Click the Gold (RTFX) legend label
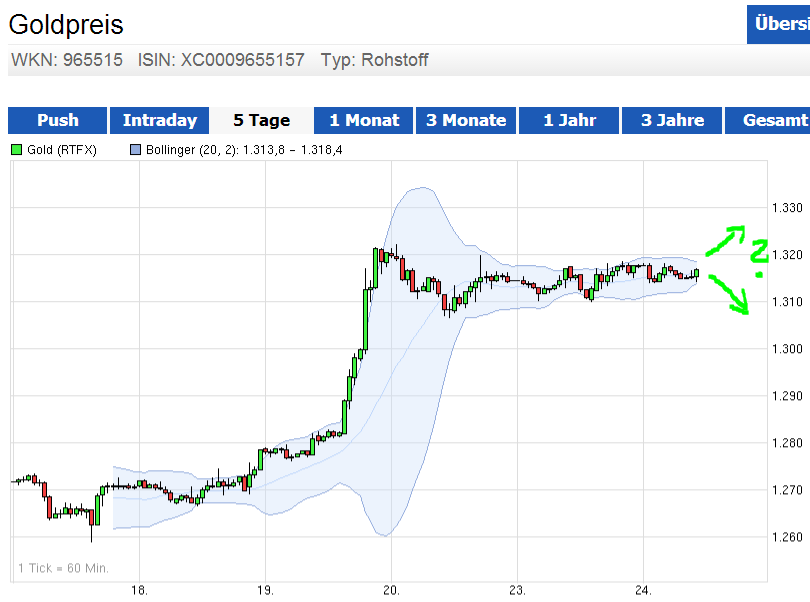Screen dimensions: 810x602 click(x=62, y=150)
